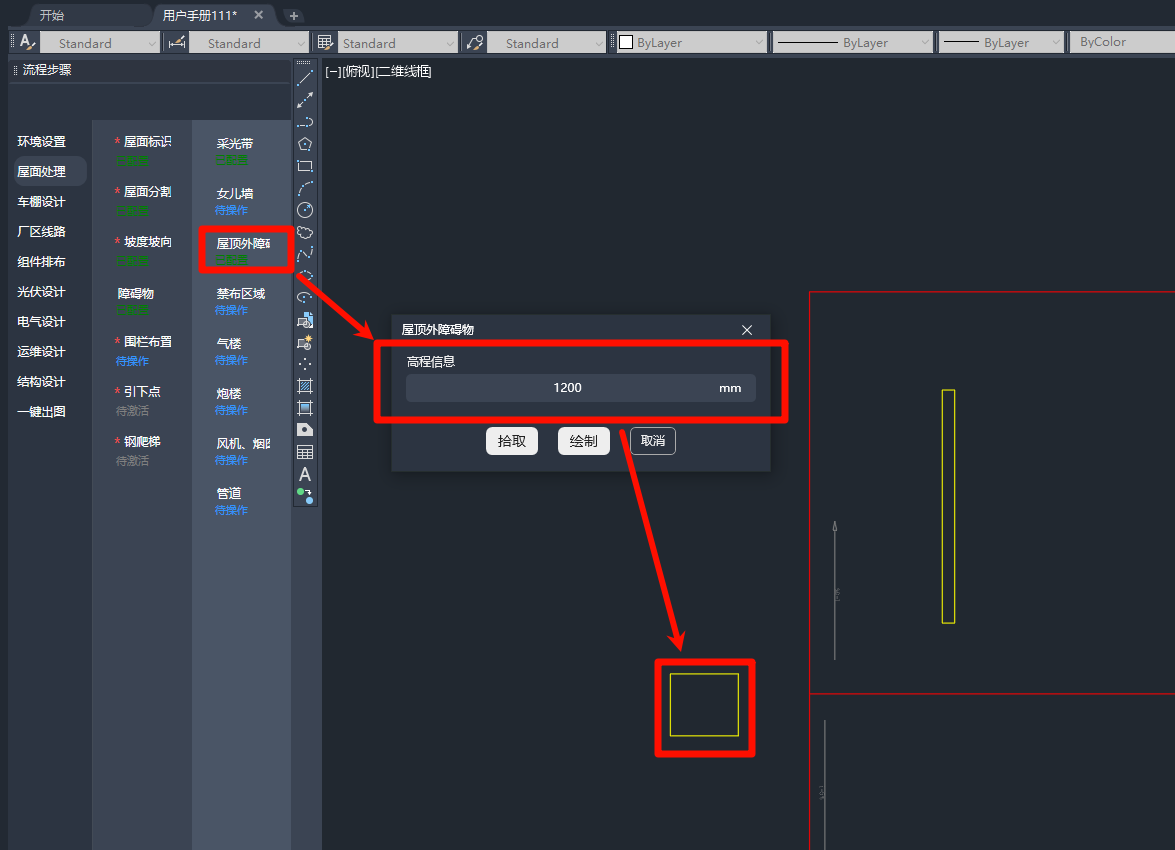Open the 女儿墙 step

[x=235, y=194]
